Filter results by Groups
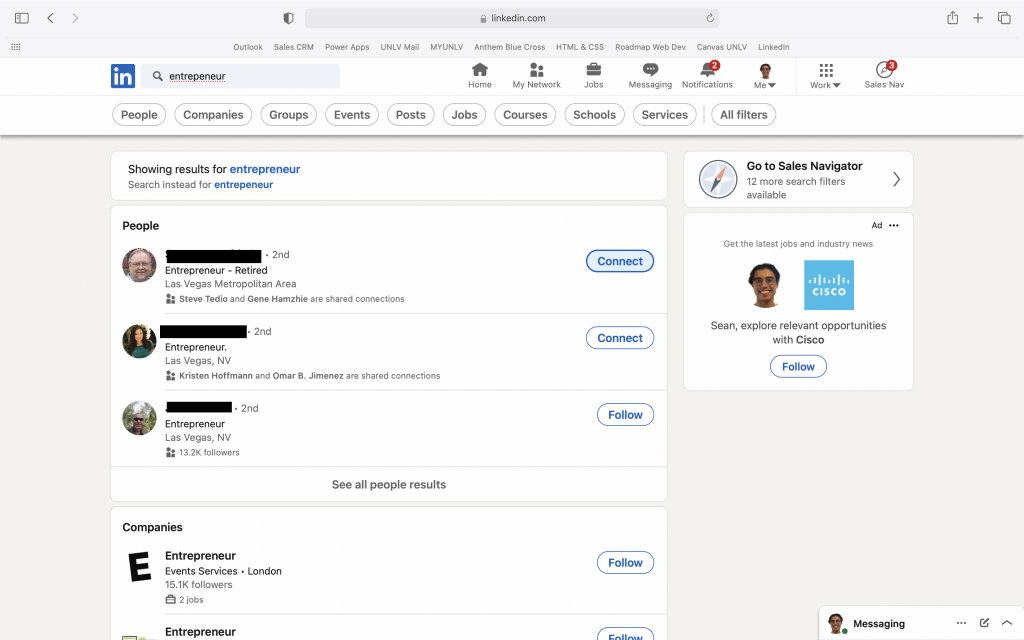 pyautogui.click(x=289, y=115)
